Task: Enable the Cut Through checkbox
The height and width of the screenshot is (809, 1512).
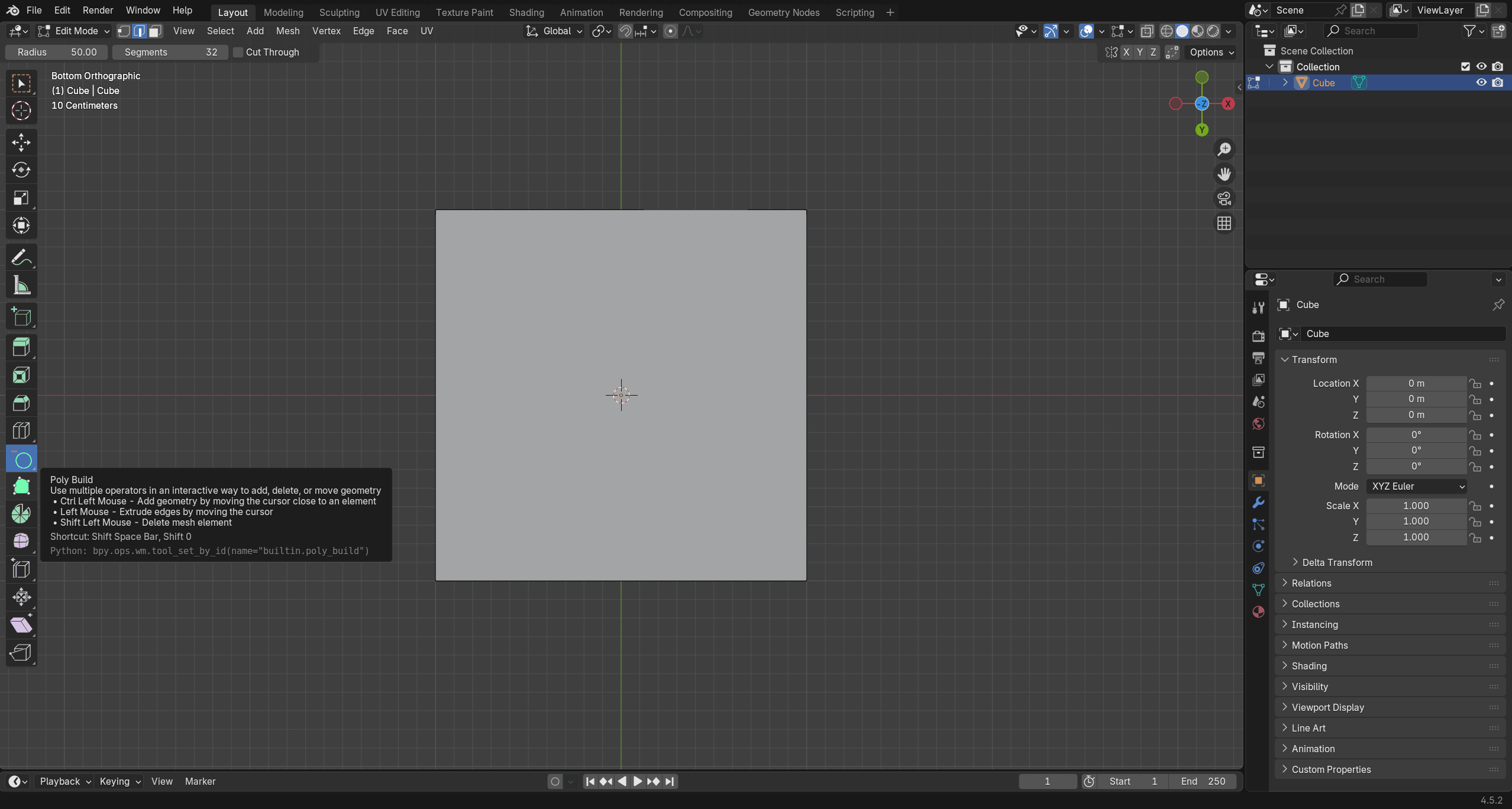Action: (238, 53)
